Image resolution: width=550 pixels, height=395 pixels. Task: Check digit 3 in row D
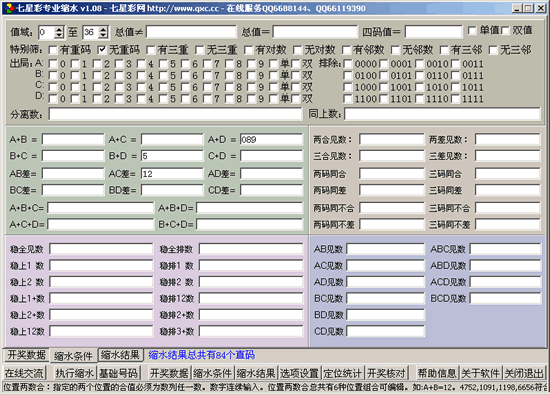119,99
